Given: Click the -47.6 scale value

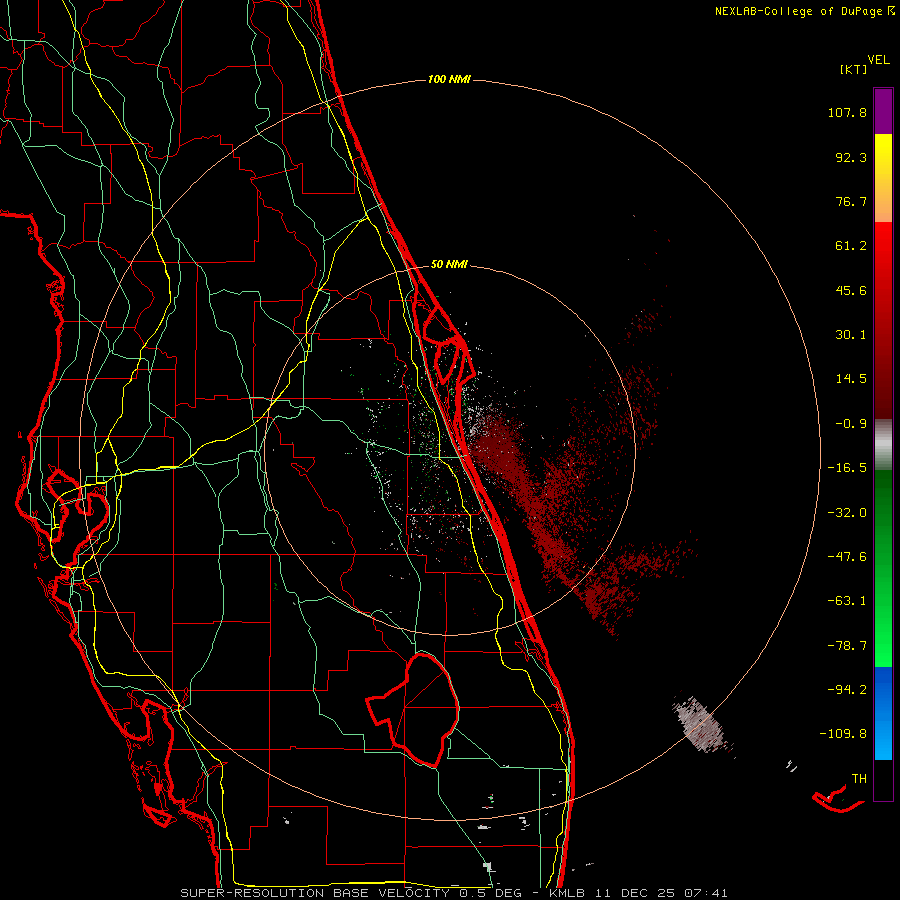Looking at the screenshot, I should coord(847,557).
